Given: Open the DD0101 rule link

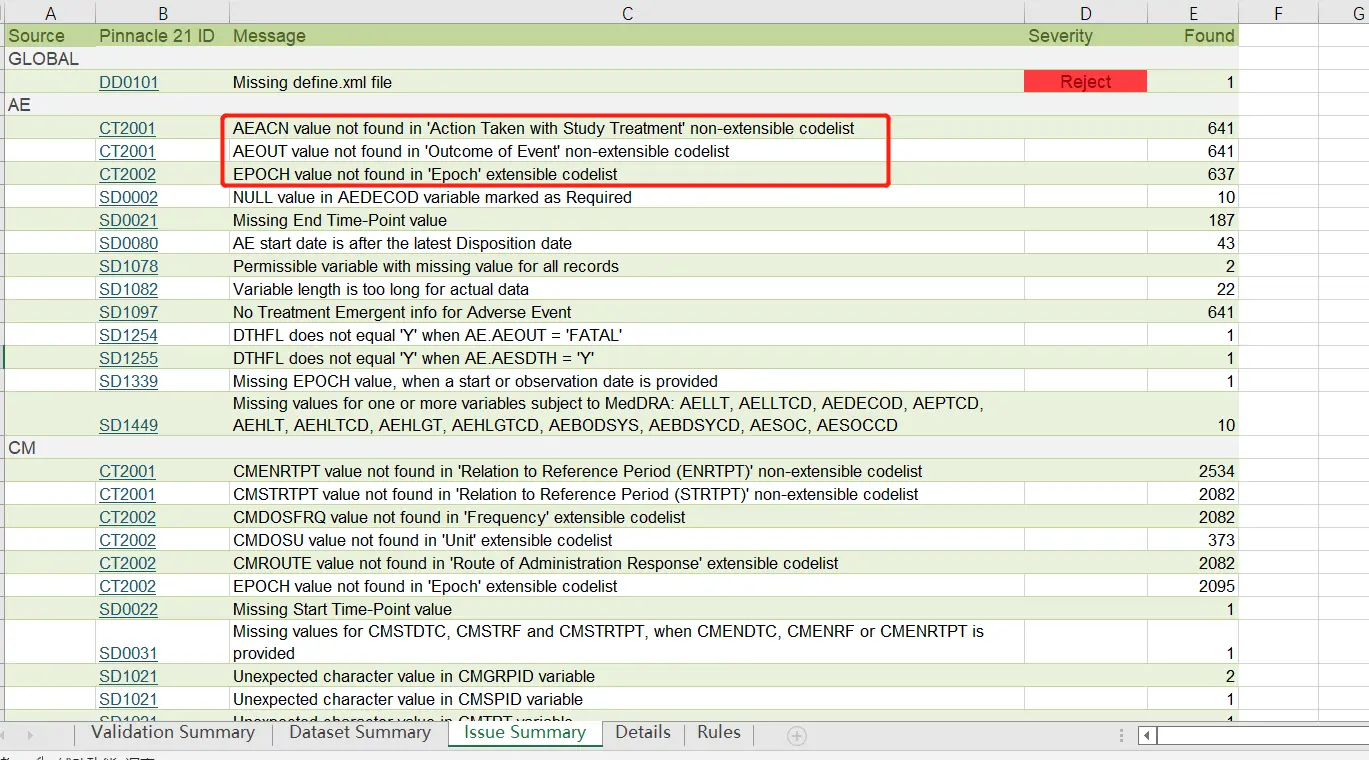Looking at the screenshot, I should pos(128,82).
